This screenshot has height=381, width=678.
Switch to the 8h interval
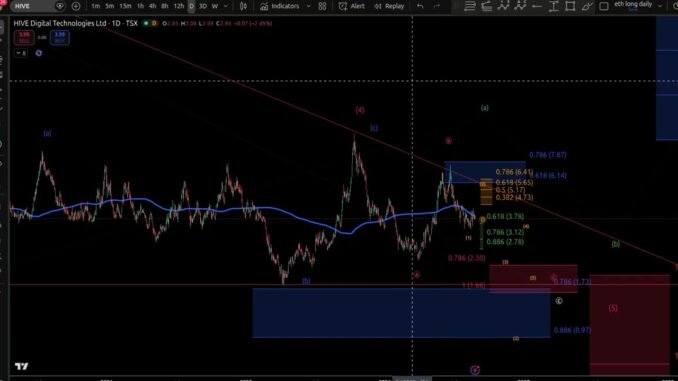(x=165, y=6)
